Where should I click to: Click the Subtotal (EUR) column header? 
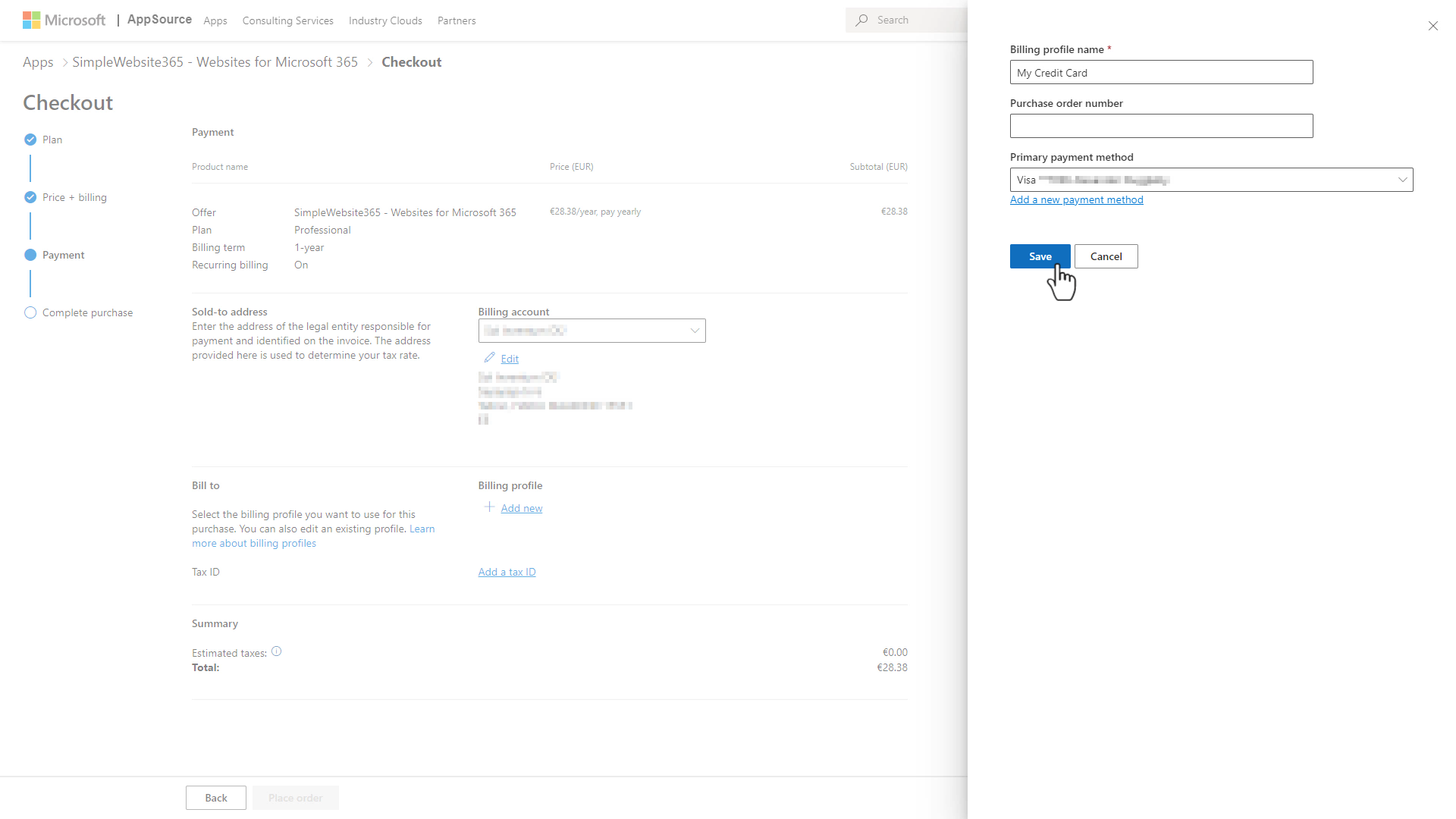coord(878,167)
